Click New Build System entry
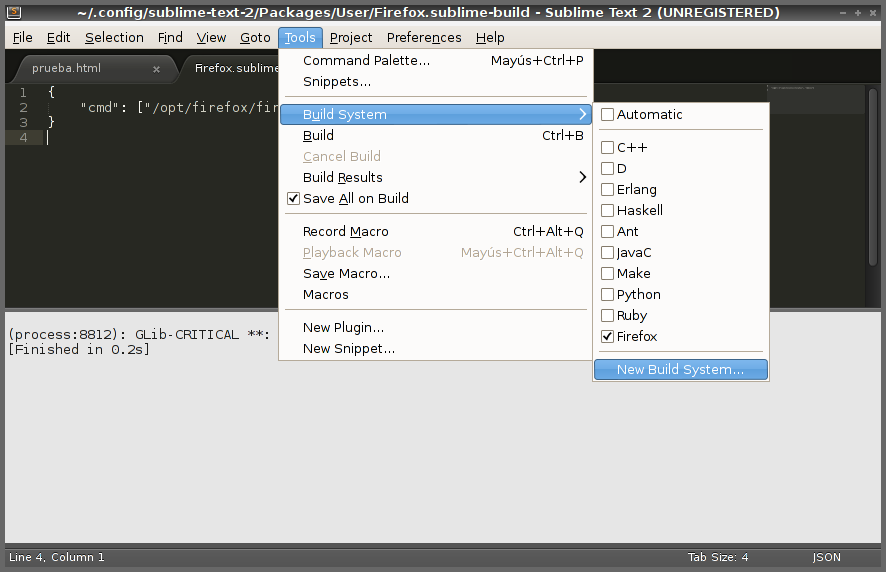886x572 pixels. click(681, 370)
